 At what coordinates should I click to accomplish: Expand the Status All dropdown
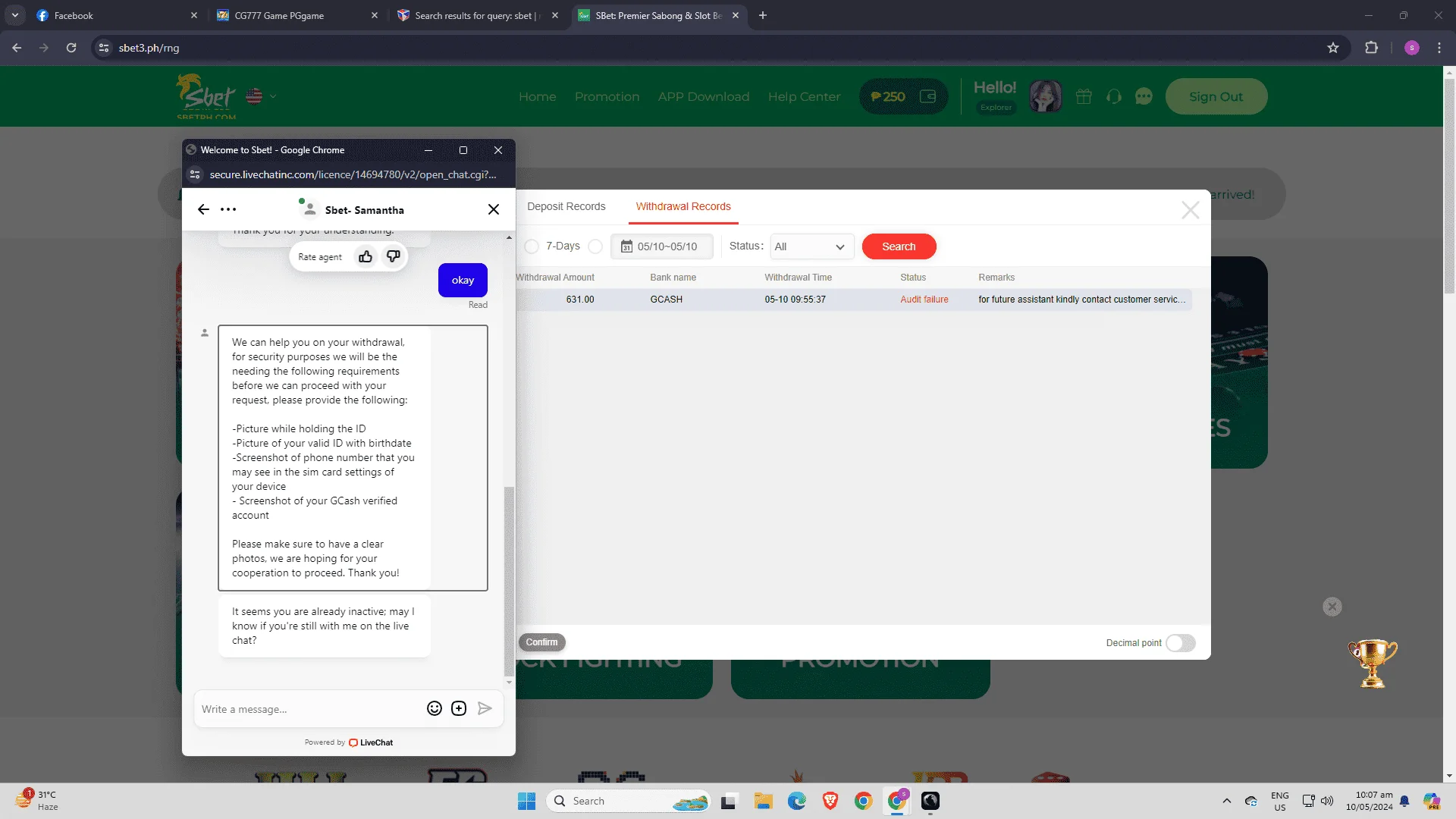(812, 246)
